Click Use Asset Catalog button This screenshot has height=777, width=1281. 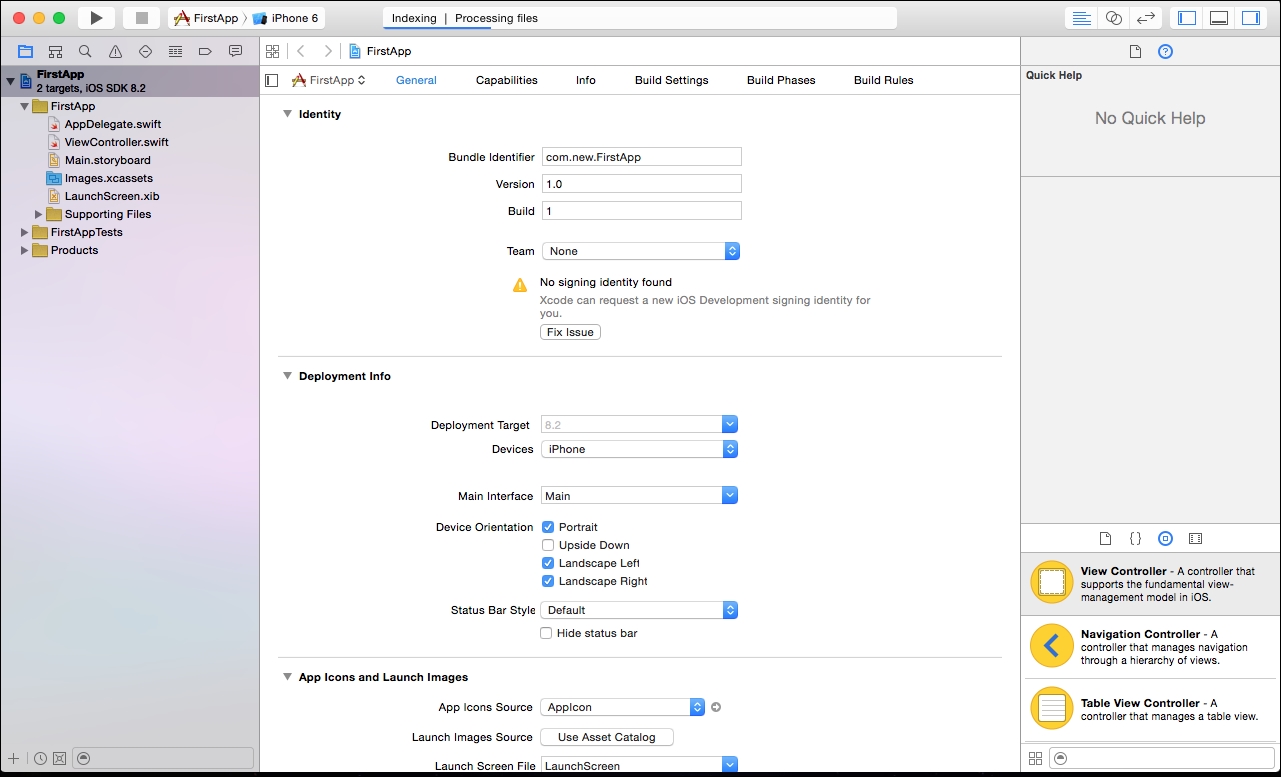(x=606, y=737)
